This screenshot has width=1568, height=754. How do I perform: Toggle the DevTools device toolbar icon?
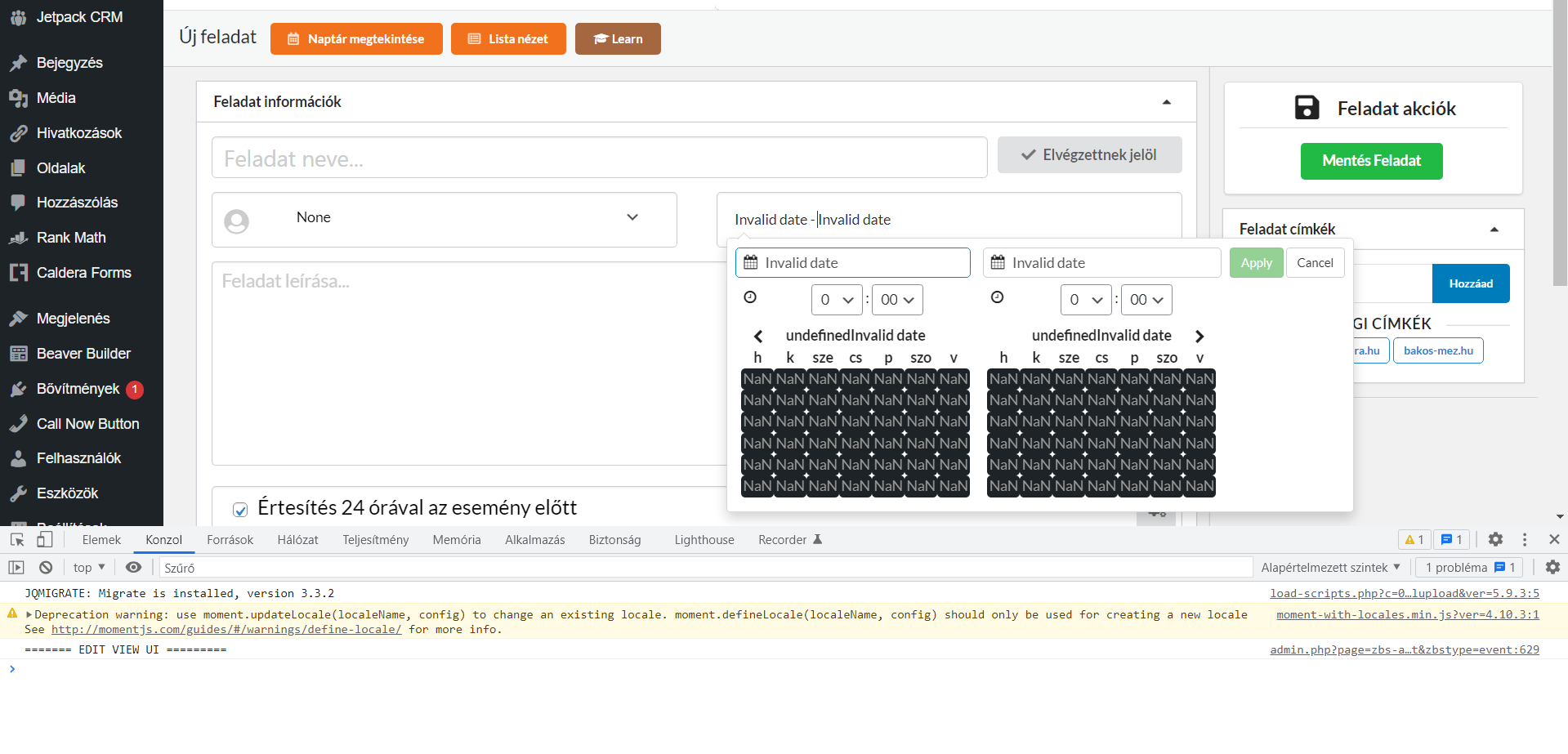coord(45,539)
